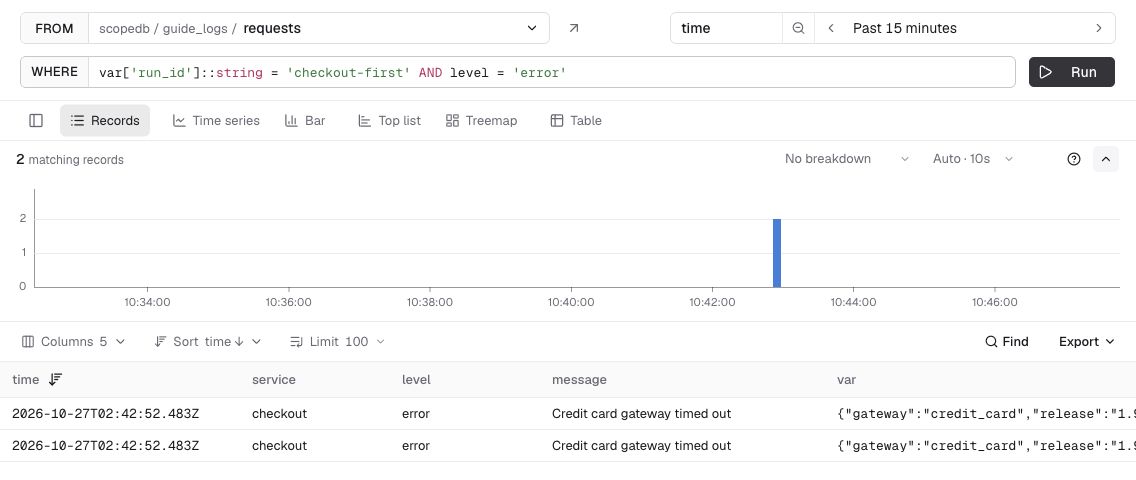Click the zoom out magnifier icon
1136x480 pixels.
[x=798, y=28]
